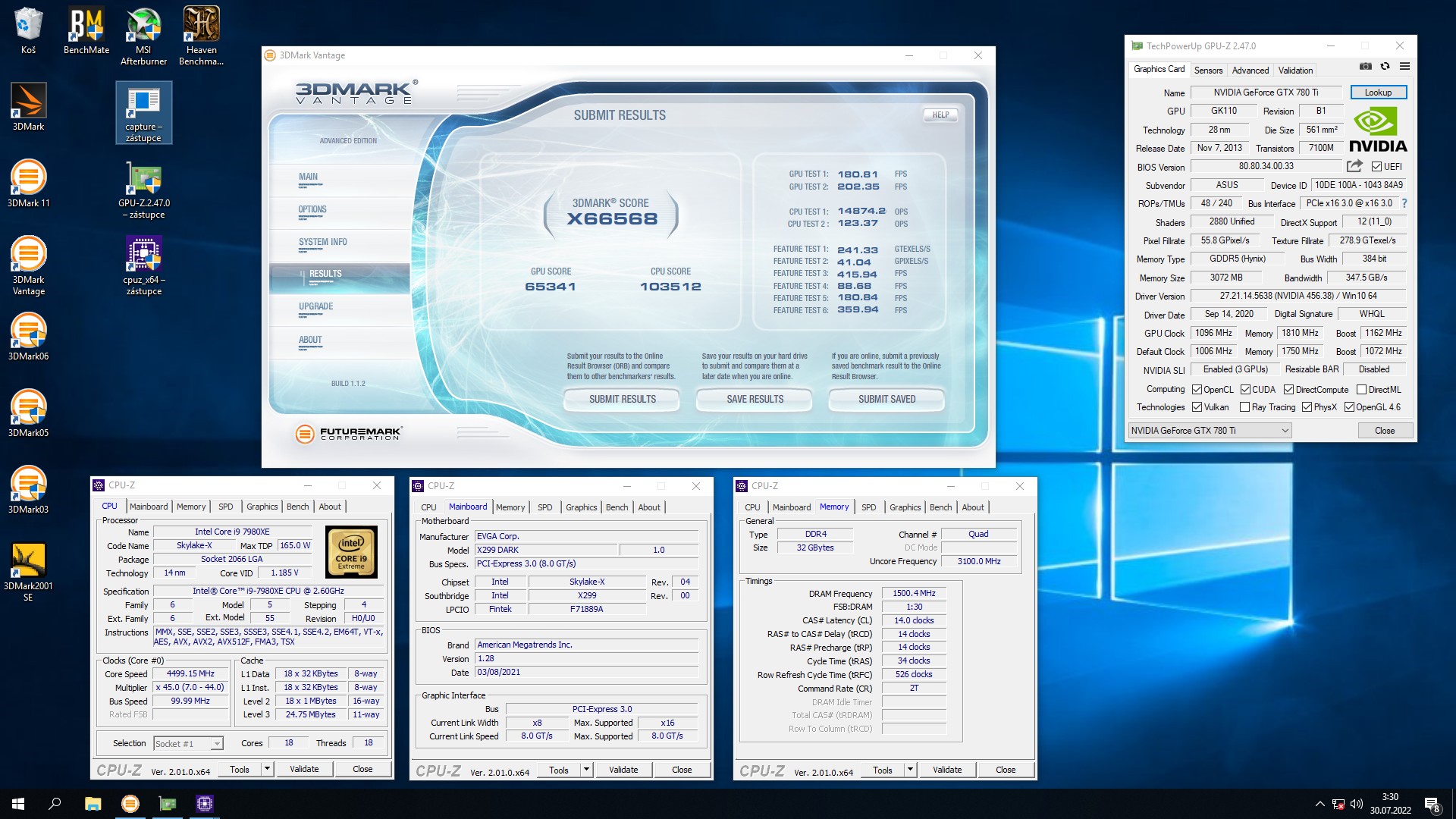Open the cpuz_x64 – zástupce shortcut
Screen dimensions: 1456x819
point(143,265)
